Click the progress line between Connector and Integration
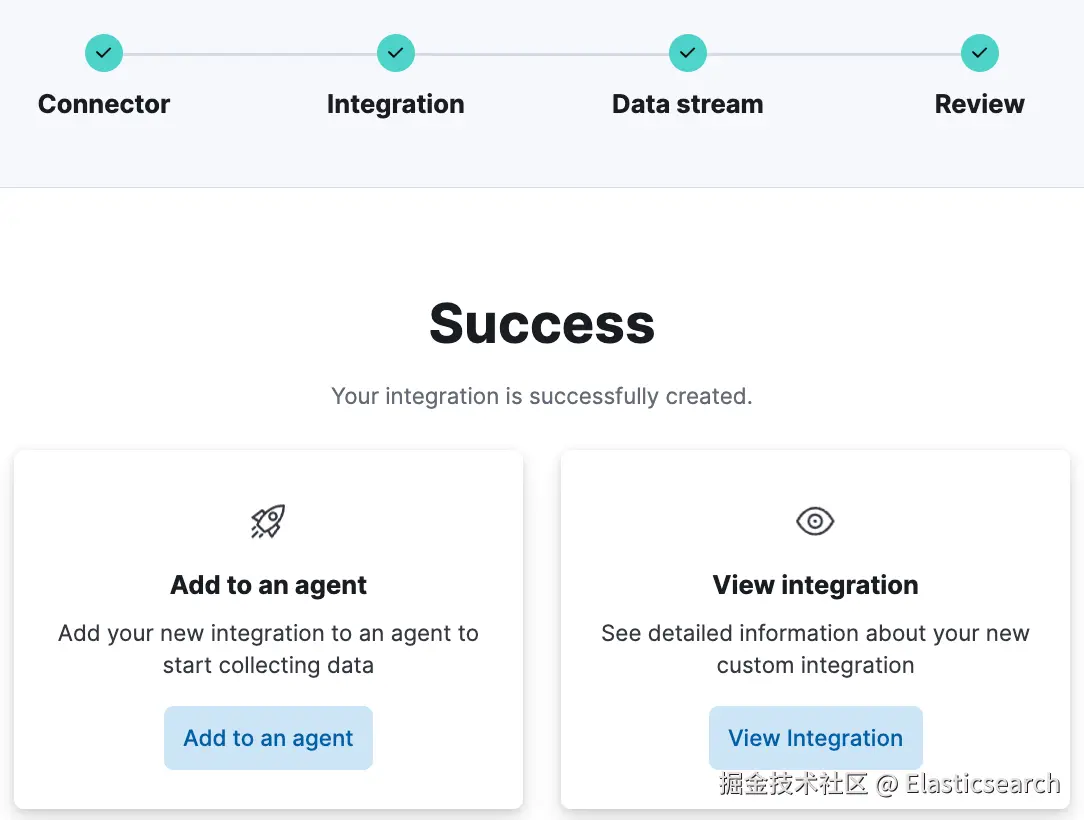The width and height of the screenshot is (1084, 820). point(250,54)
